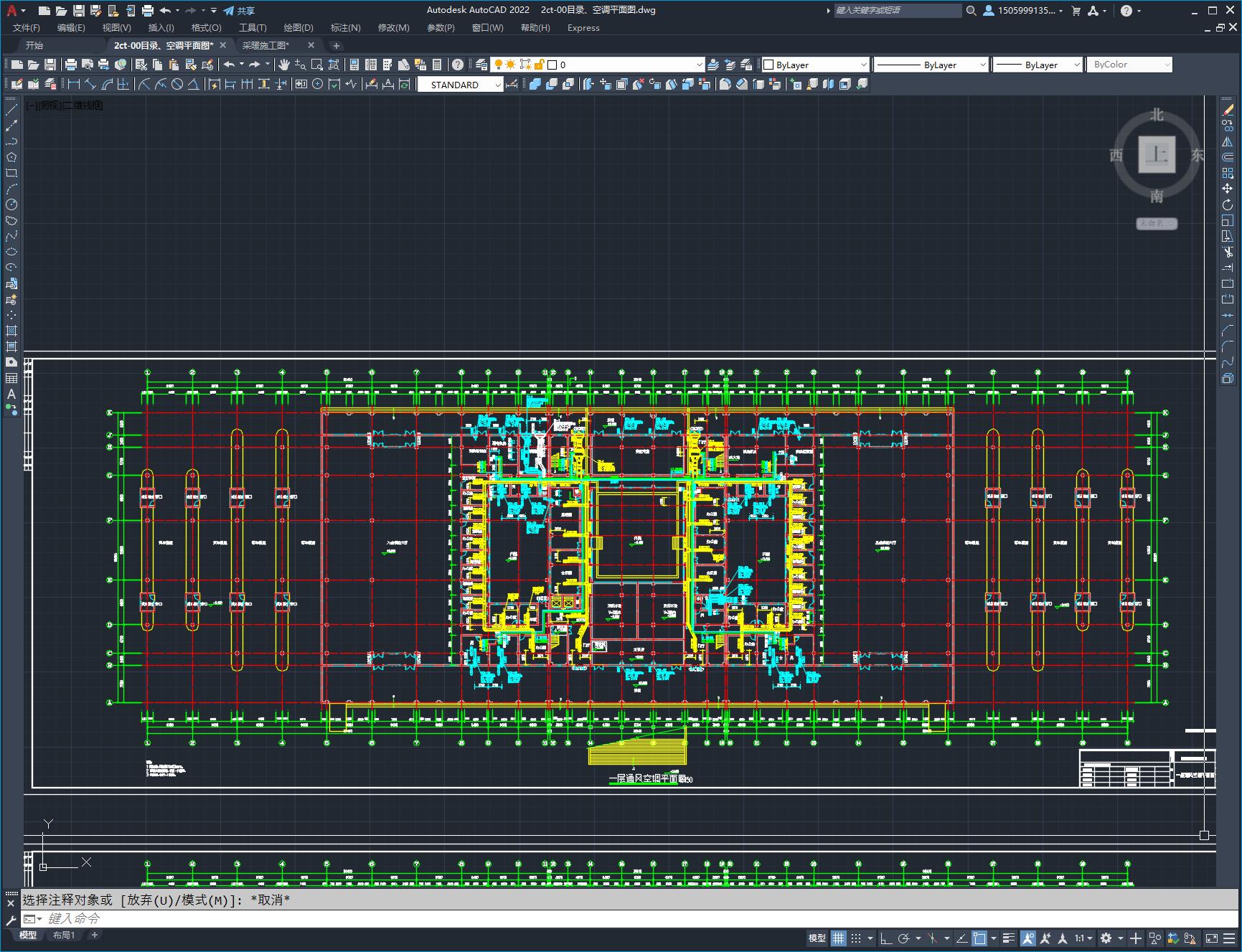Screen dimensions: 1242x952
Task: Open the 标注(N) menu
Action: (x=345, y=28)
